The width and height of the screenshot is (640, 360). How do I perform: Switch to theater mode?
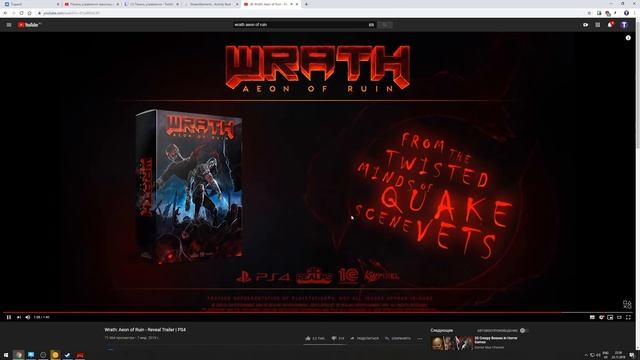619,317
